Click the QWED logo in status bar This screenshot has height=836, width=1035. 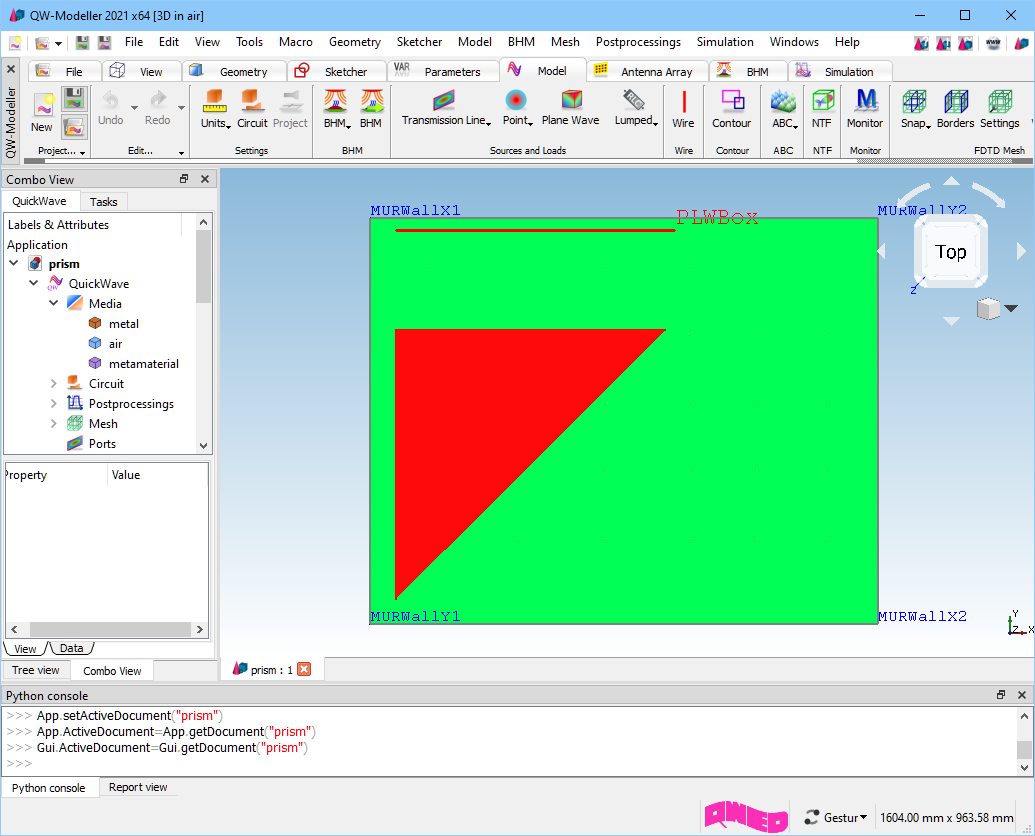[x=746, y=817]
